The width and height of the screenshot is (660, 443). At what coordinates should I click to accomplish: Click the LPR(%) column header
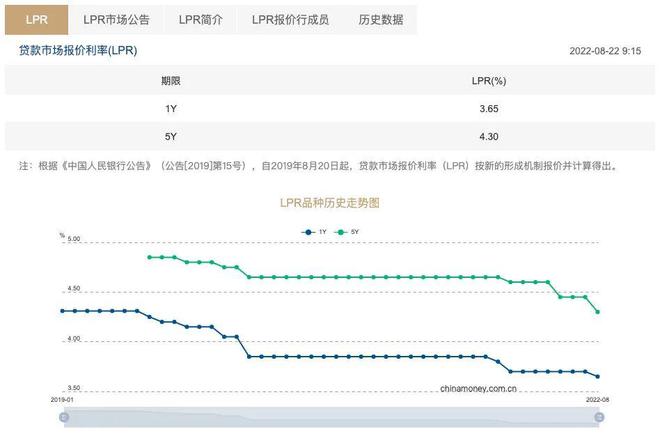pyautogui.click(x=489, y=81)
